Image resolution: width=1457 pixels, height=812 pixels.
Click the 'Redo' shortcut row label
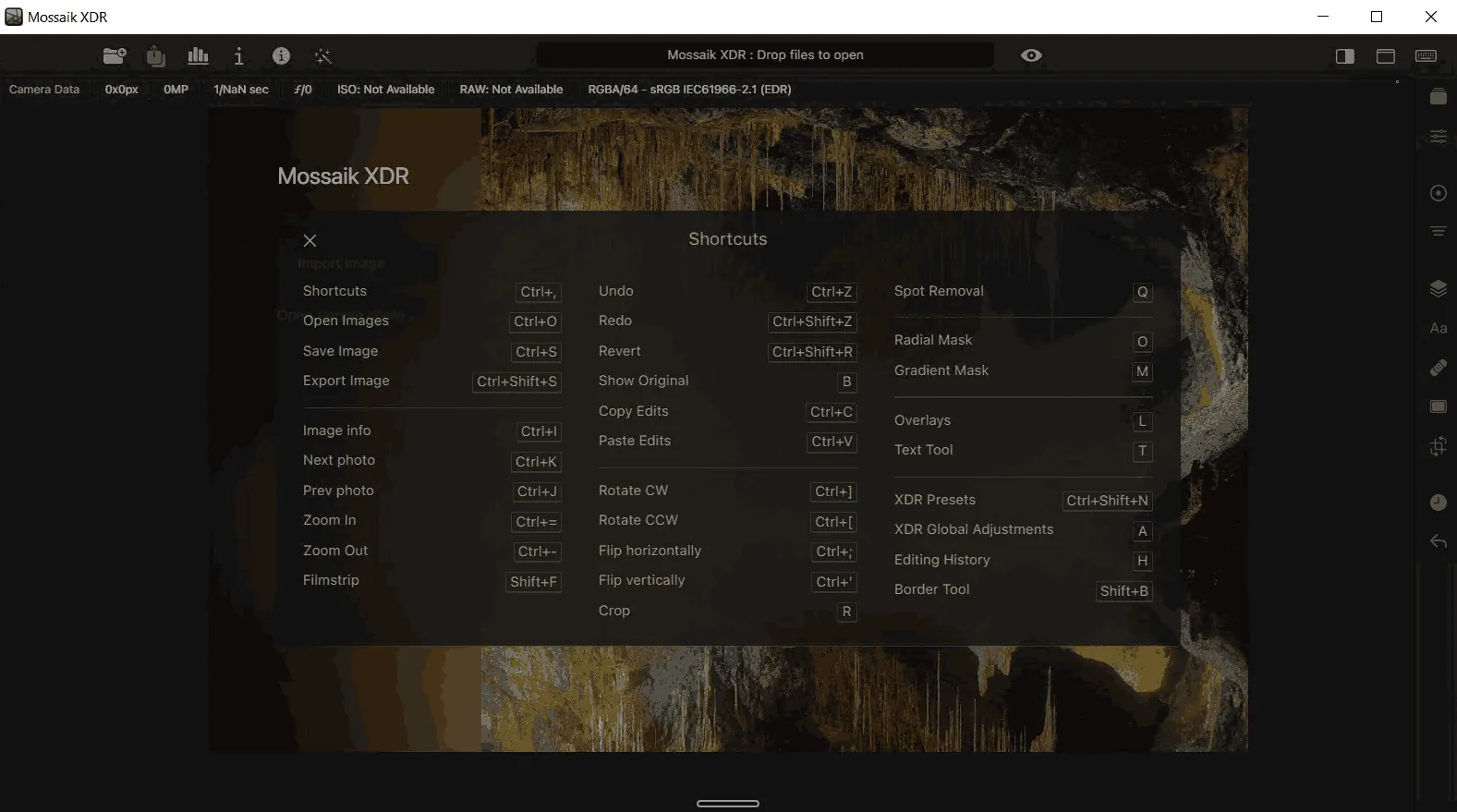pos(615,321)
